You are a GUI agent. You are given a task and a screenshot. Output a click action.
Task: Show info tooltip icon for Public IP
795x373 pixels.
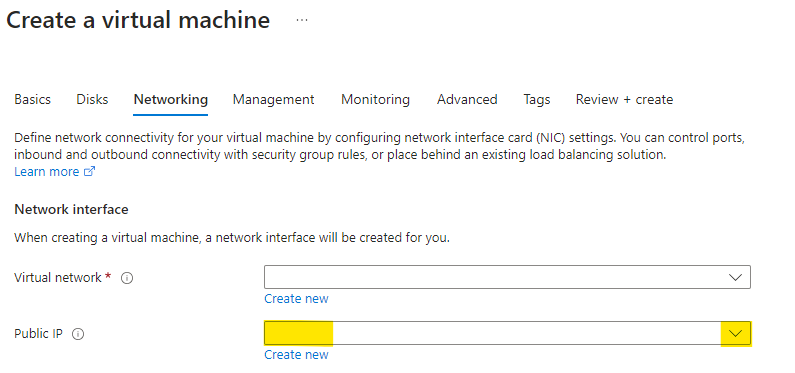[78, 334]
